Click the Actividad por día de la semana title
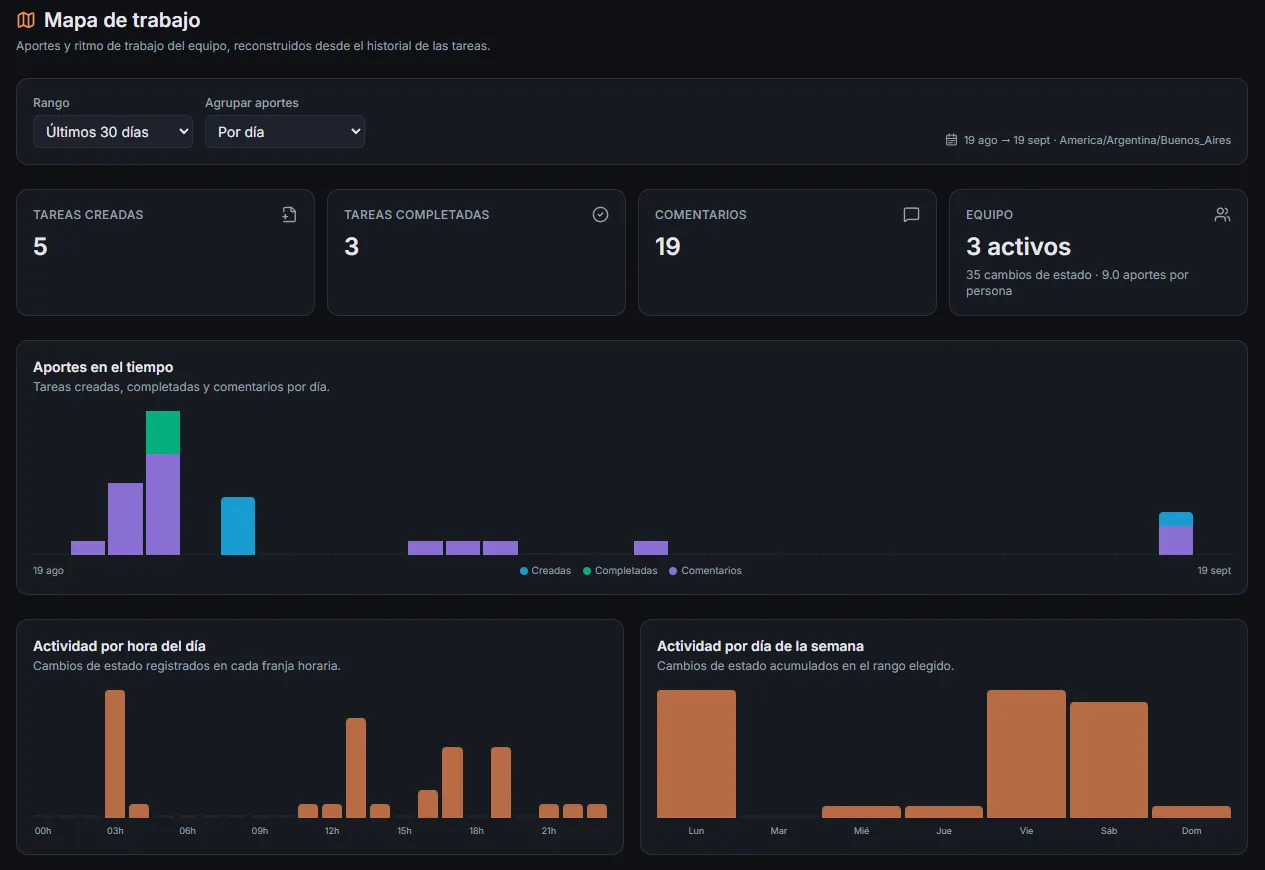 (760, 646)
